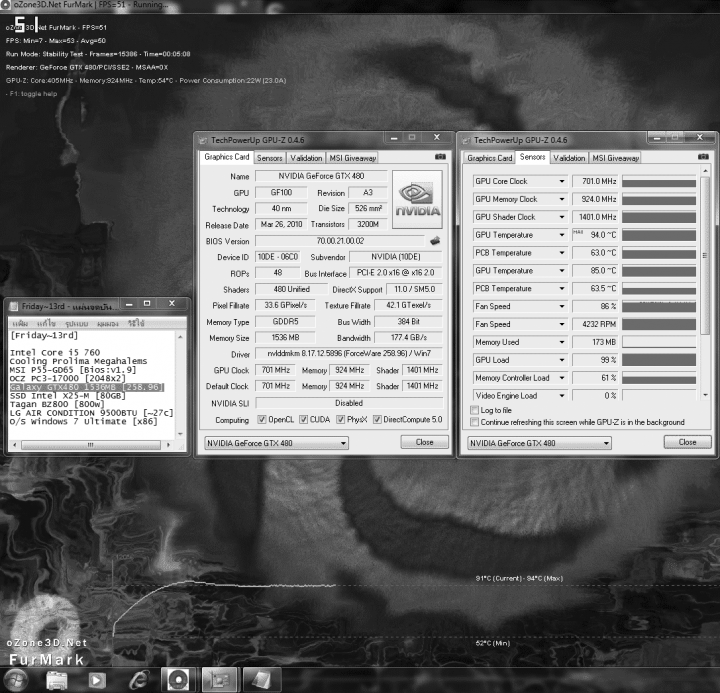Image resolution: width=720 pixels, height=693 pixels.
Task: Open Validation tab in right GPU-Z window
Action: tap(569, 158)
